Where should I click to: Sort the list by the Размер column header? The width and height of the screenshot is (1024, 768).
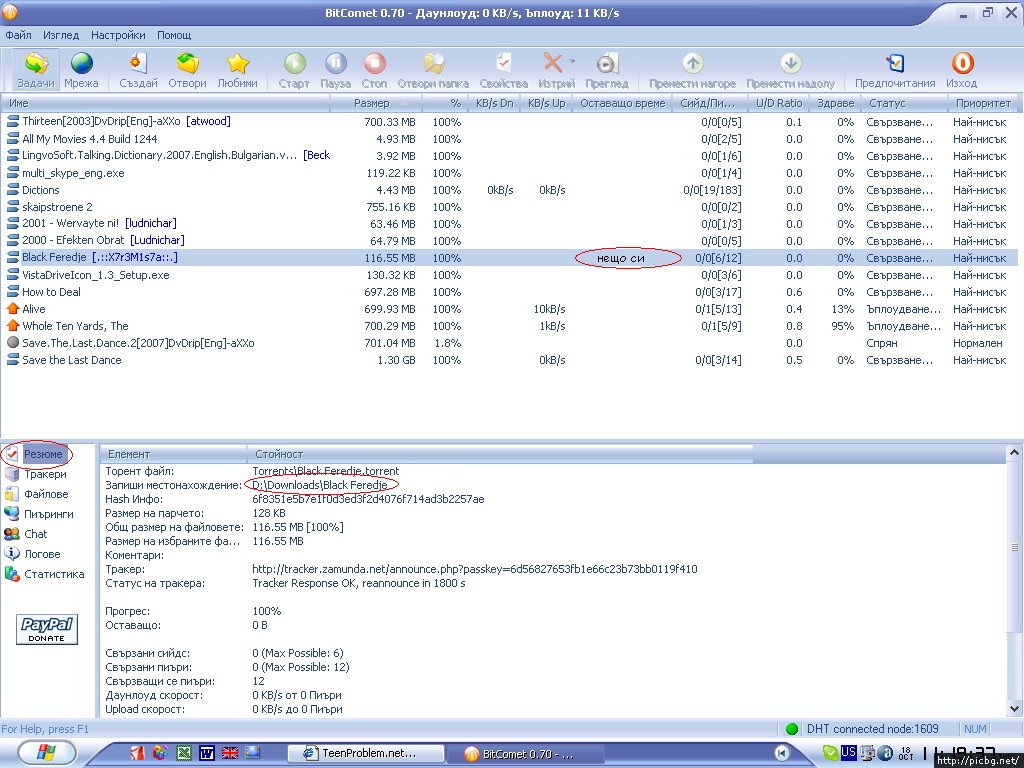[x=376, y=103]
